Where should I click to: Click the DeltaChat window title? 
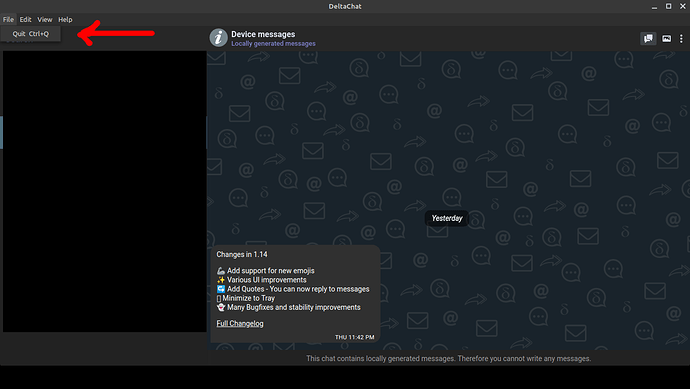(x=345, y=6)
